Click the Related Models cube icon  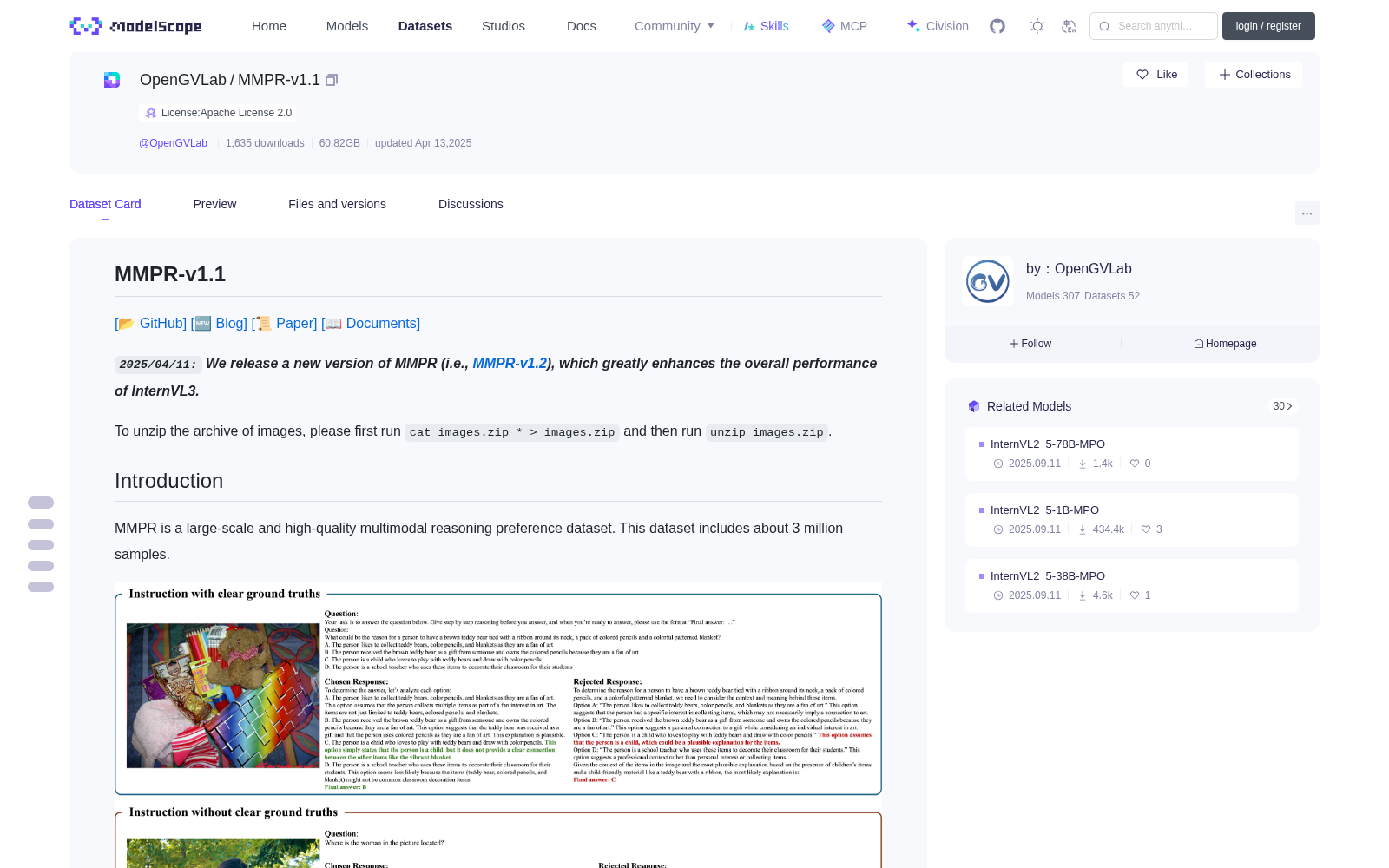tap(974, 406)
